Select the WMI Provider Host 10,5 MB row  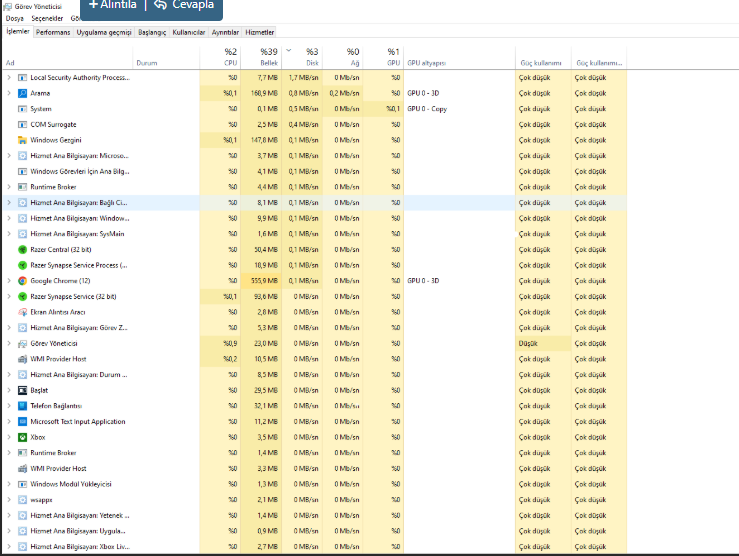coord(315,359)
